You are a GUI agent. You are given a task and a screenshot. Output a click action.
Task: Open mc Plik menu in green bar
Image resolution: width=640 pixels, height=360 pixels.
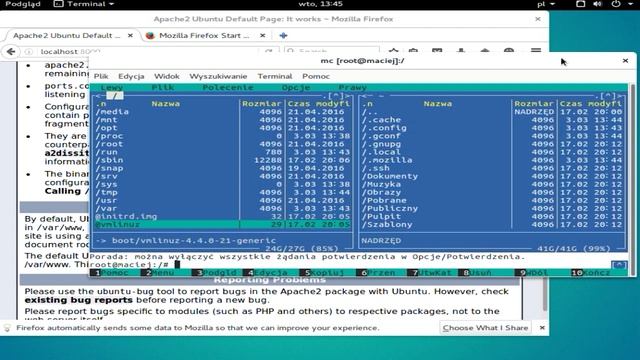[x=163, y=87]
